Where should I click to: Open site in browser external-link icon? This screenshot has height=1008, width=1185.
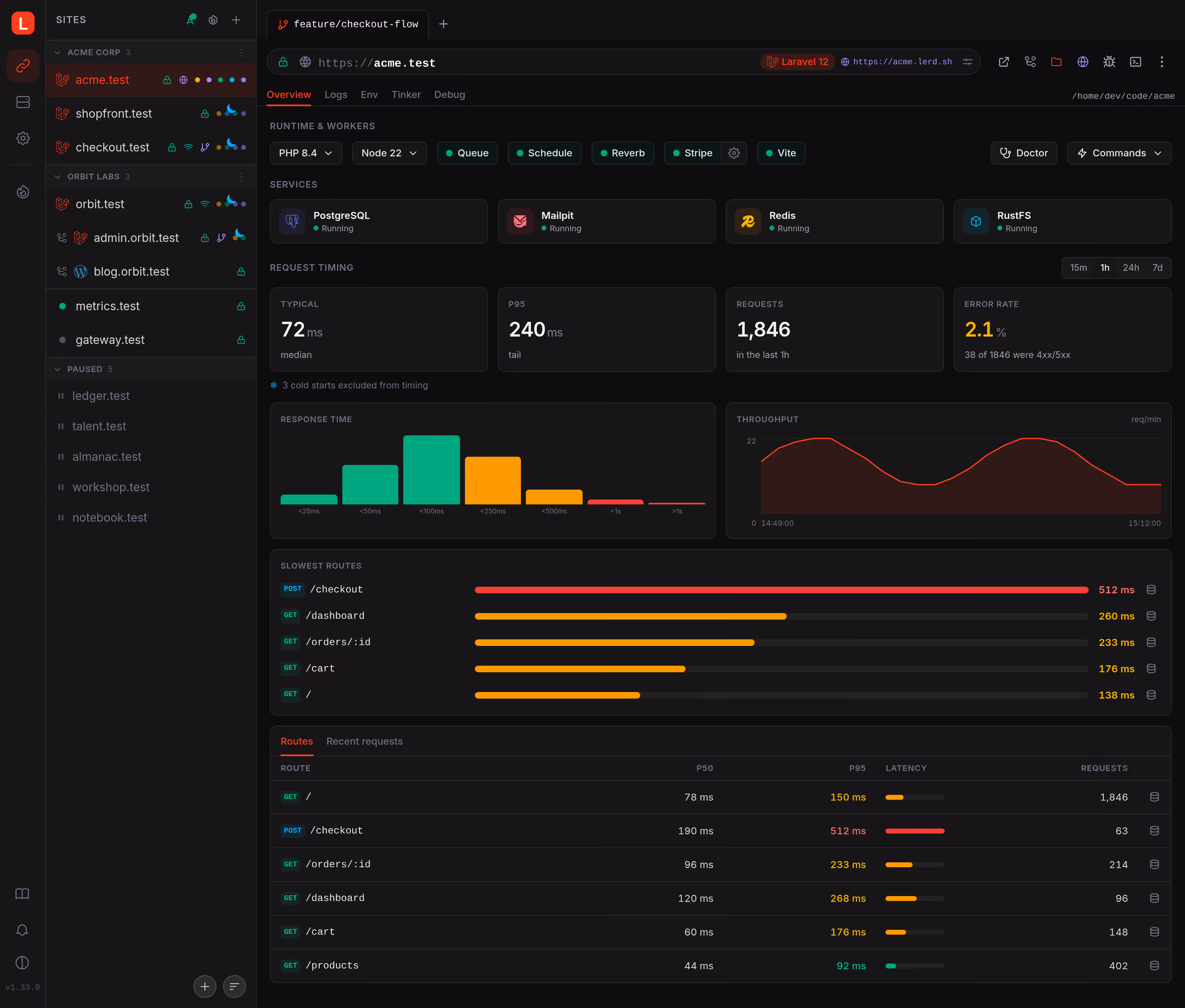point(1004,62)
